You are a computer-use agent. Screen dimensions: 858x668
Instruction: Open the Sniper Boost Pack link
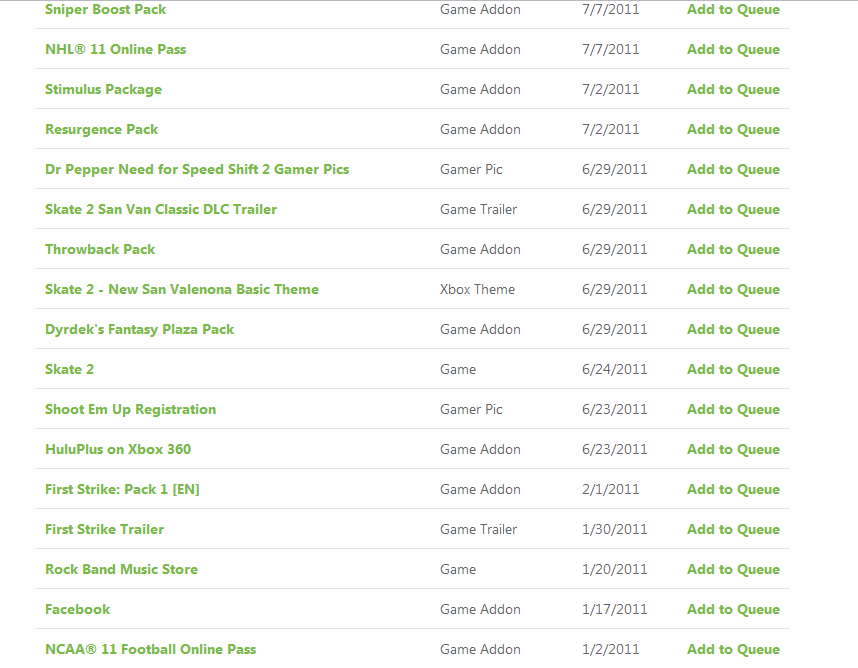pyautogui.click(x=106, y=9)
